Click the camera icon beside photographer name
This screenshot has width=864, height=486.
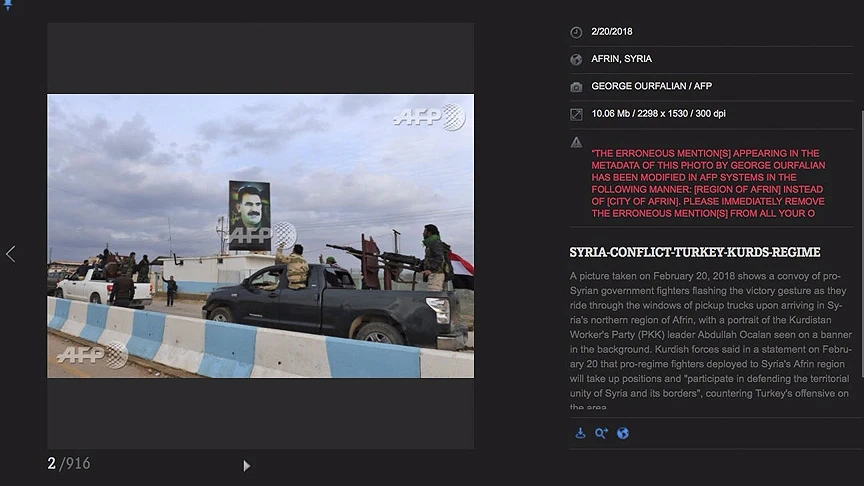[576, 87]
